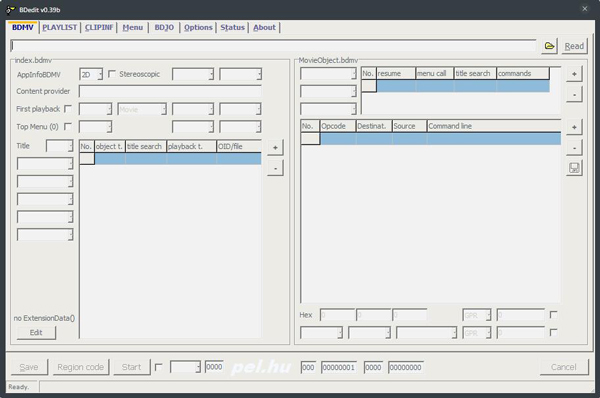Add a movie object with the top plus button
Viewport: 600px width, 398px height.
point(574,74)
